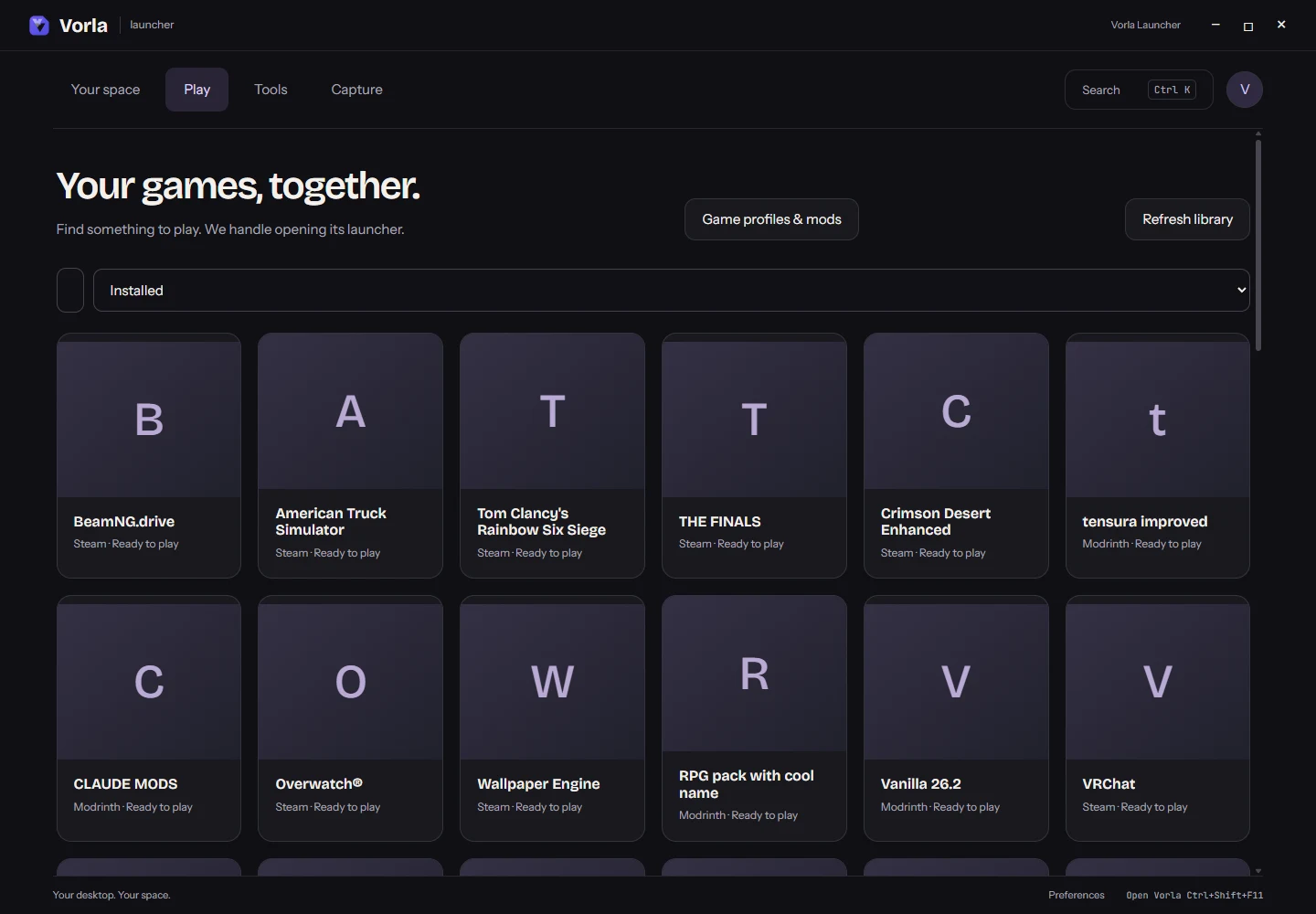Expand the Installed filter dropdown
Screen dimensions: 1316x914
click(672, 291)
